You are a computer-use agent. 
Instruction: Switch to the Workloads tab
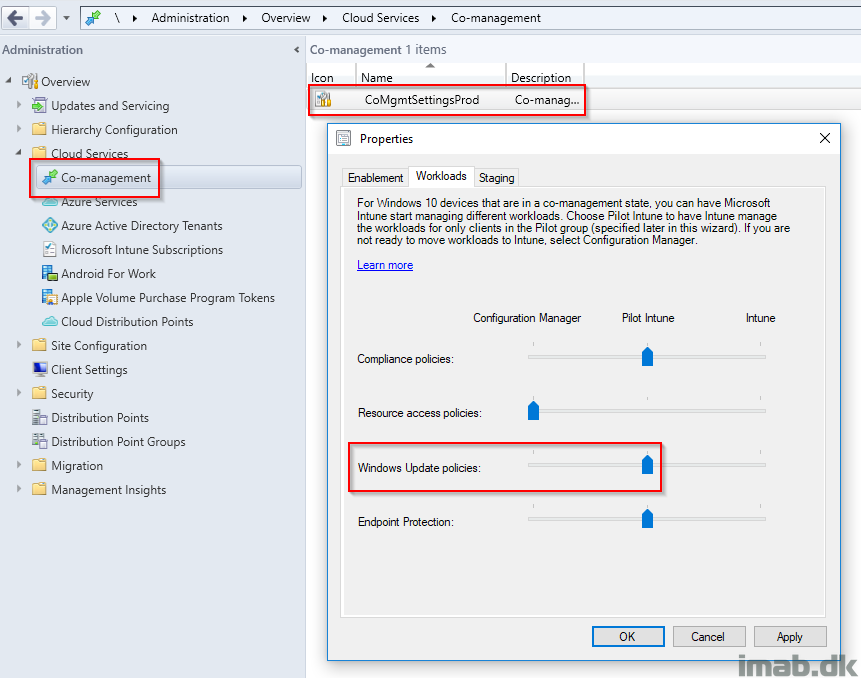pos(441,176)
